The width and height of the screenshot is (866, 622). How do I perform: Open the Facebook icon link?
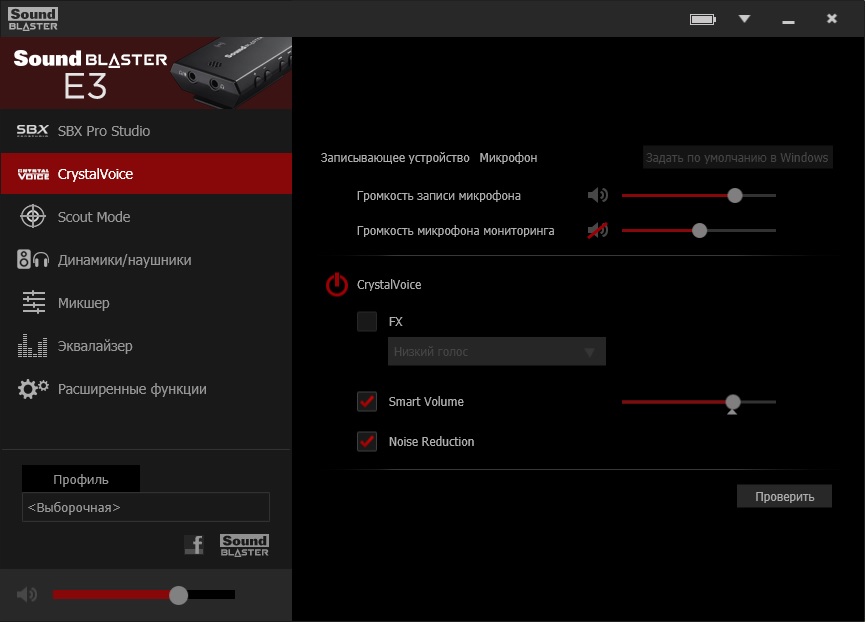[194, 545]
